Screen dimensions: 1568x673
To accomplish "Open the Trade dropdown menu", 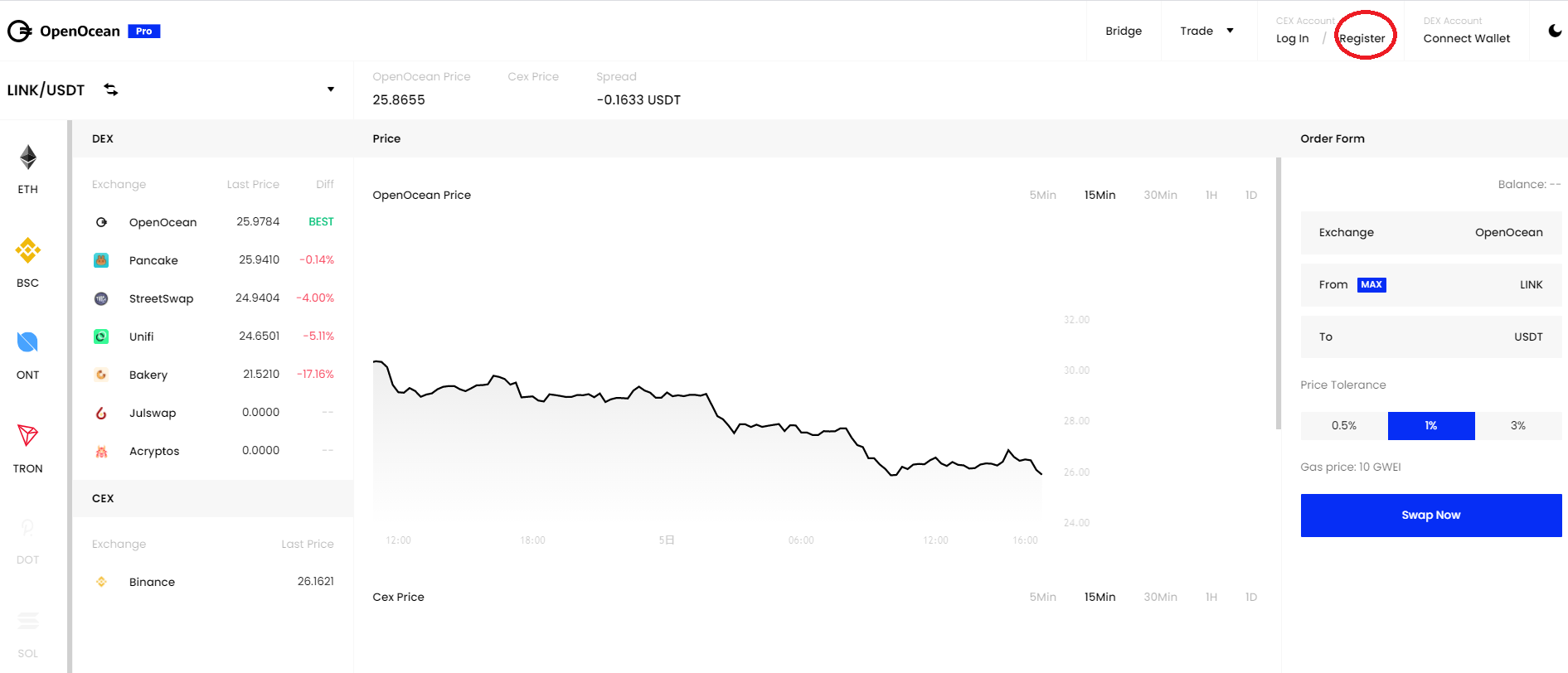I will [1207, 31].
